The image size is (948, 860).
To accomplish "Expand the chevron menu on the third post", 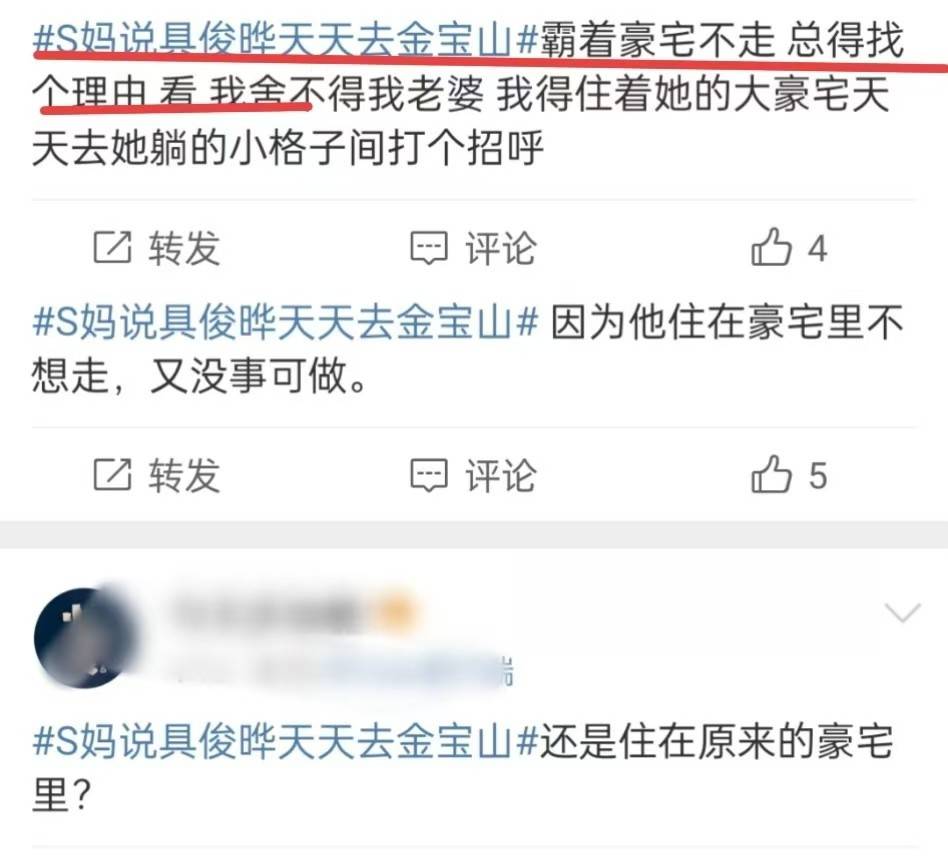I will [x=902, y=613].
